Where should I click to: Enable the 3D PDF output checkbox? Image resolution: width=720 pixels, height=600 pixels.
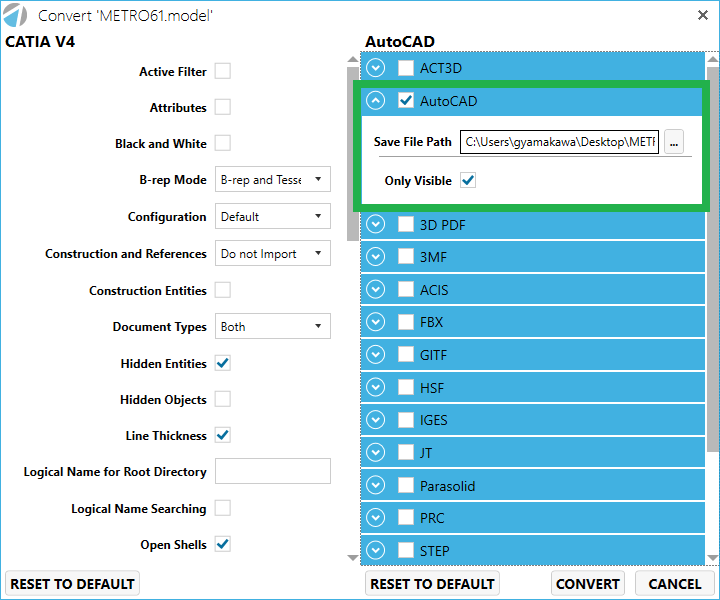pos(406,224)
